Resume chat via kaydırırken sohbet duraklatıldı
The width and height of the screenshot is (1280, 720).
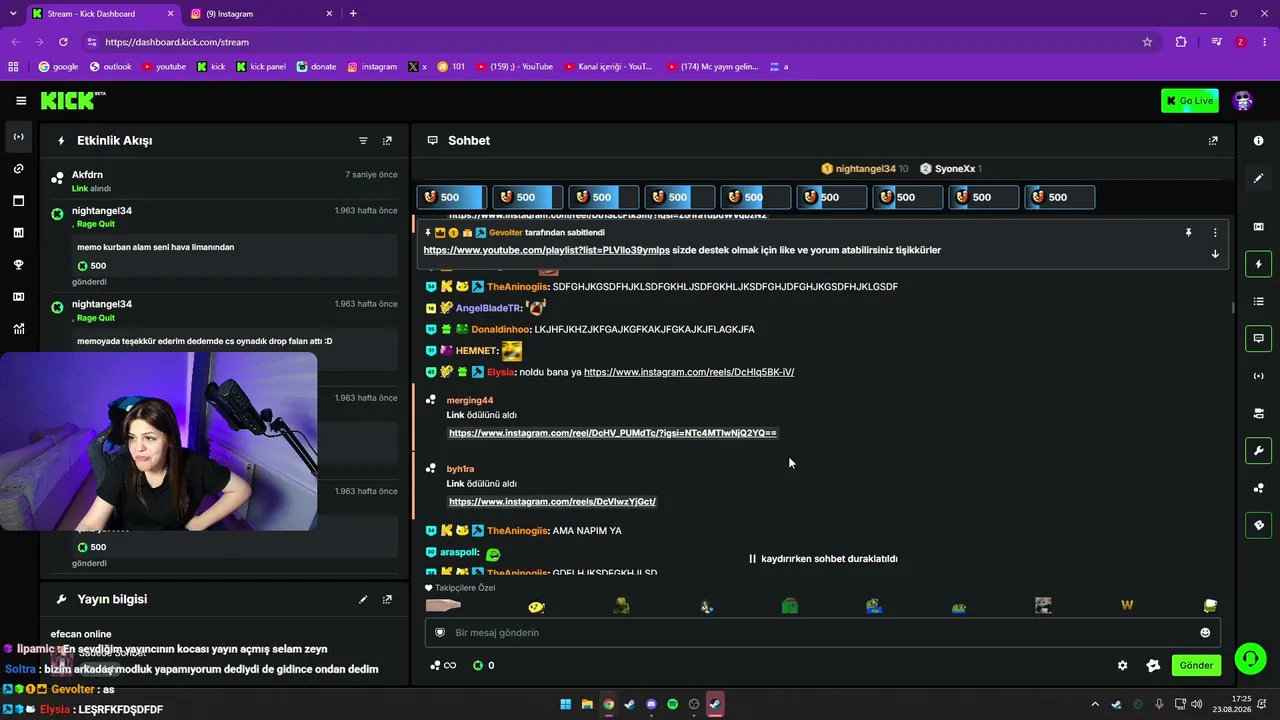tap(823, 559)
